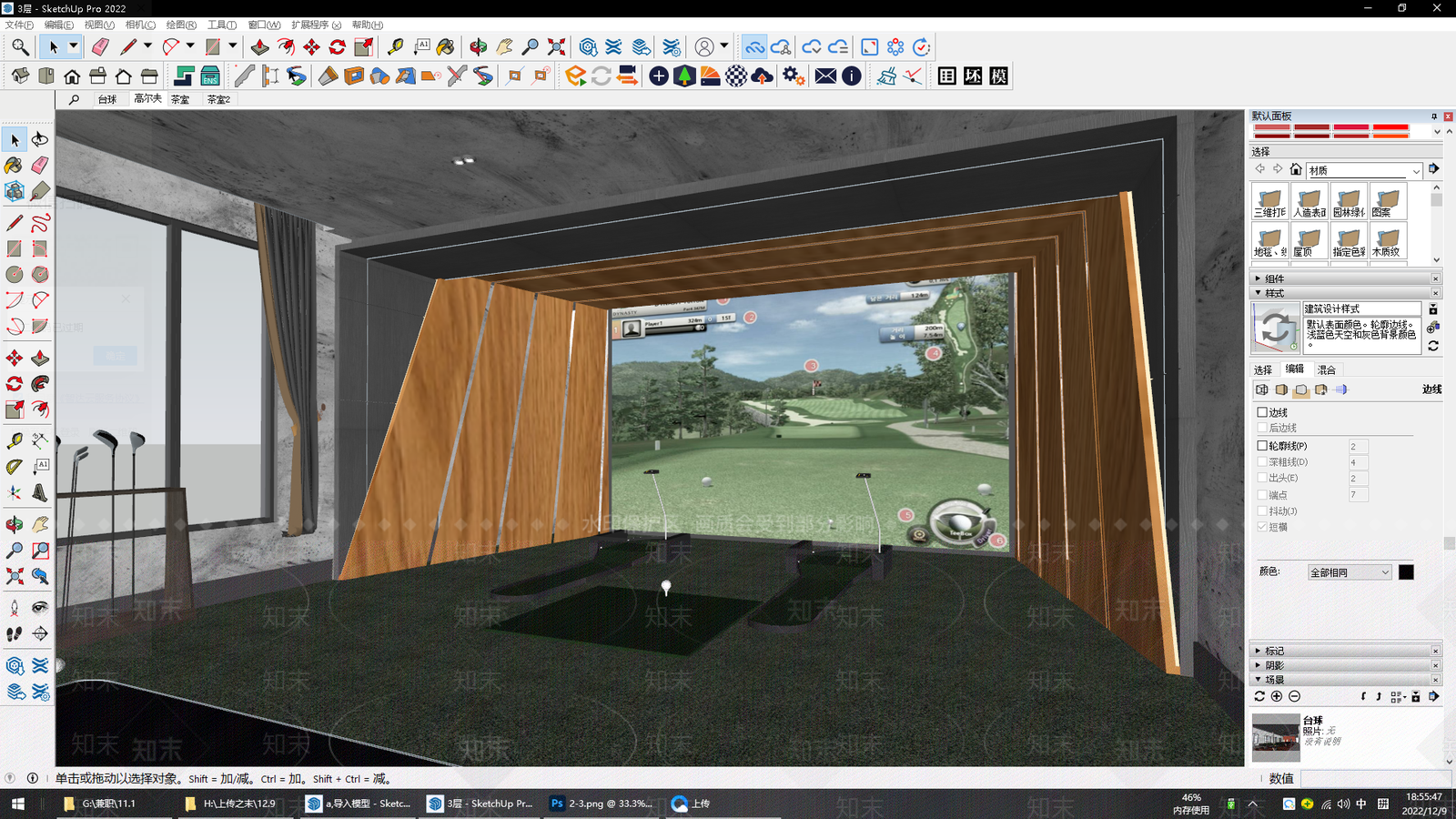Activate the Paint Bucket in top toolbar
The height and width of the screenshot is (819, 1456).
(x=446, y=46)
